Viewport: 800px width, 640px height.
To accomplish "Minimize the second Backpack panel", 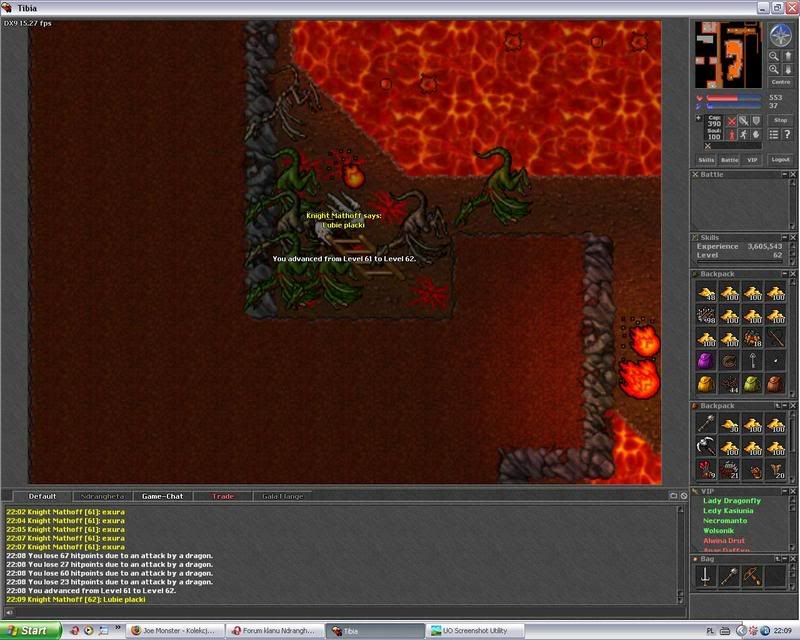I will point(785,406).
